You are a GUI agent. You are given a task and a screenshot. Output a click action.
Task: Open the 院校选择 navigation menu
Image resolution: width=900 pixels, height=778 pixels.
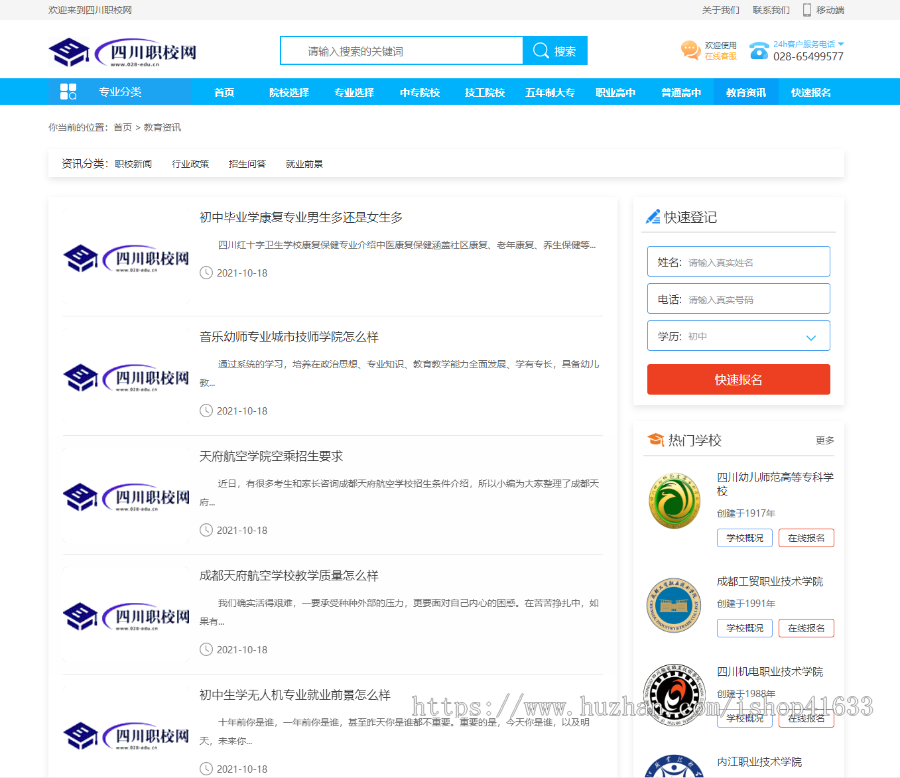tap(289, 92)
